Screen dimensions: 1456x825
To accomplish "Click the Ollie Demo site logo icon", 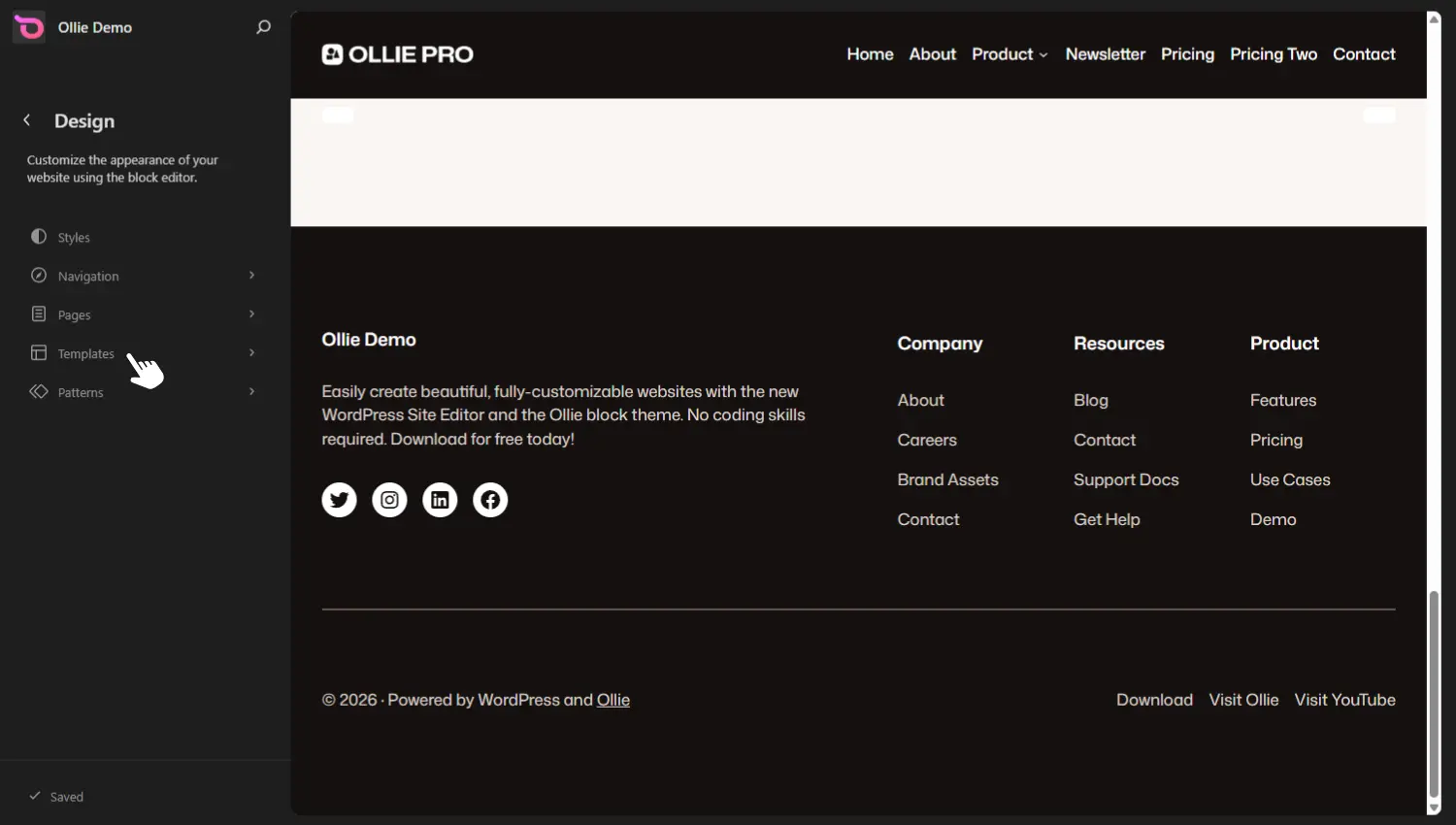I will point(29,27).
